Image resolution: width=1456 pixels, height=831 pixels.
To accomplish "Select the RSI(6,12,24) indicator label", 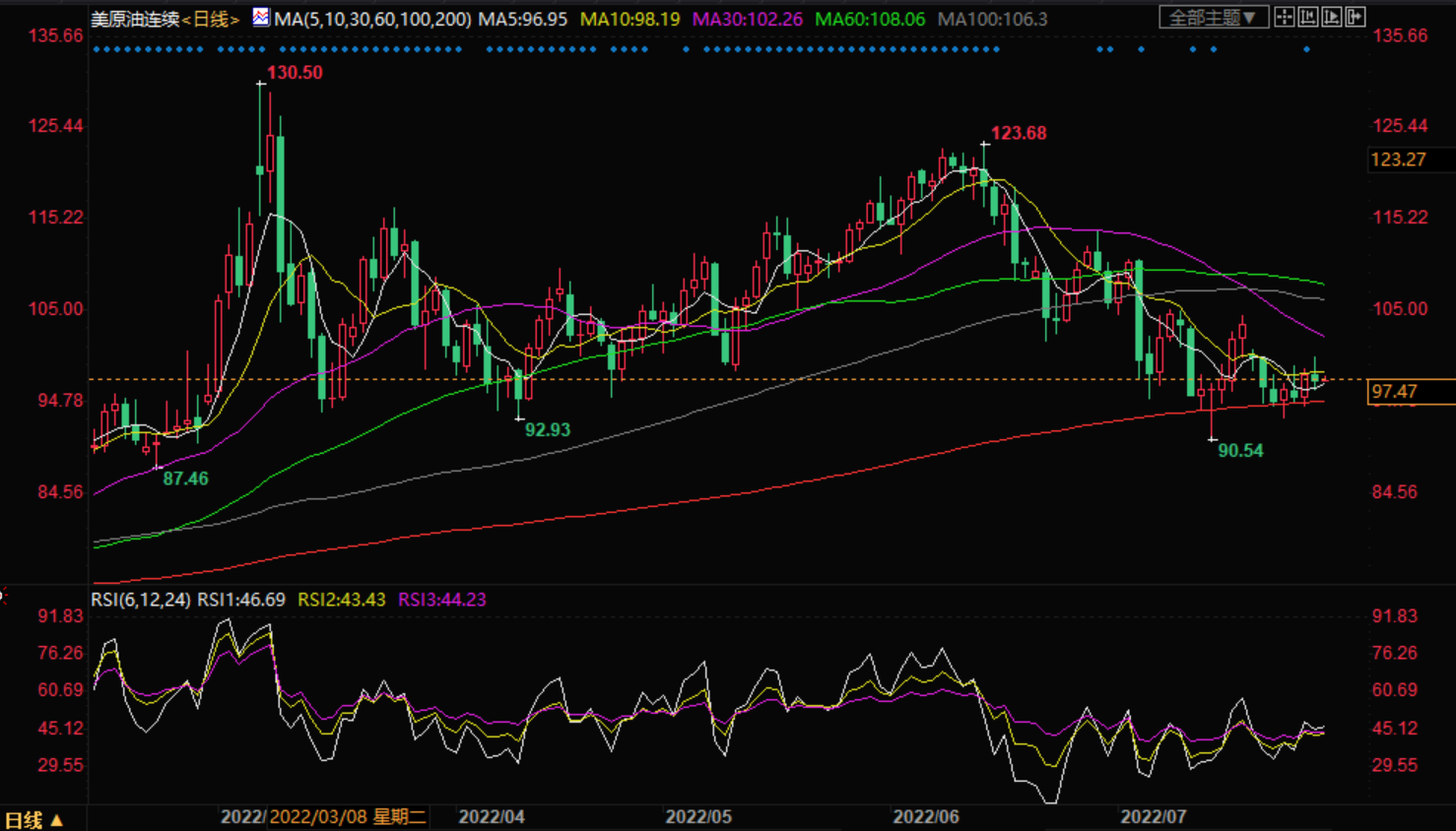I will (x=141, y=600).
